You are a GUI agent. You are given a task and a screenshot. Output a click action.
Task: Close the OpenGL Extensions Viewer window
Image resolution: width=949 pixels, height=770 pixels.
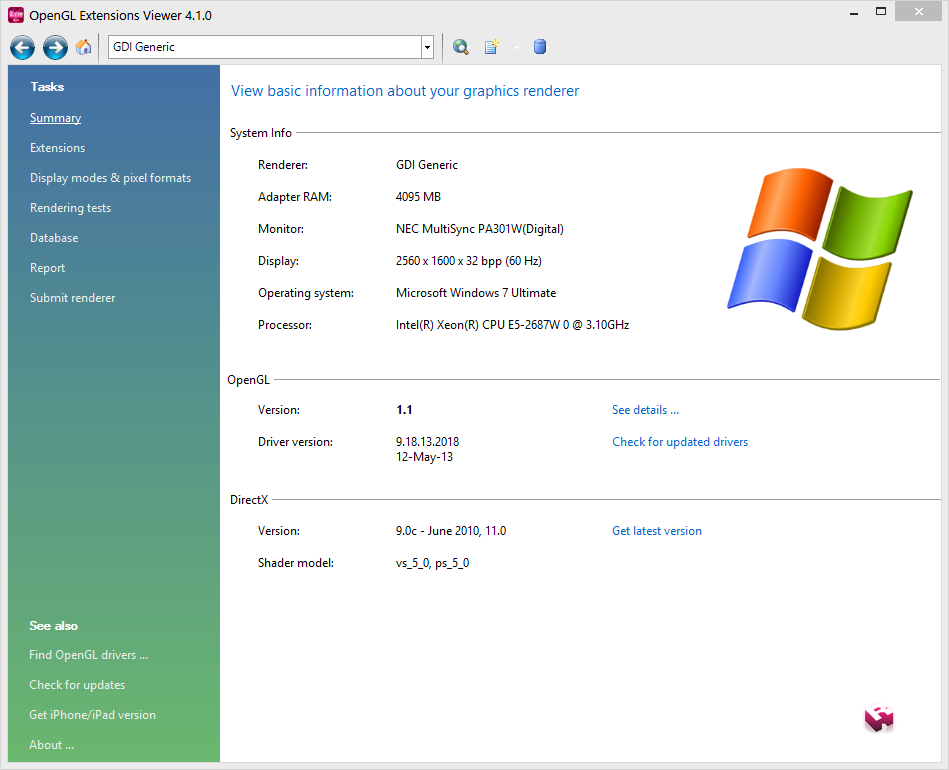[919, 12]
